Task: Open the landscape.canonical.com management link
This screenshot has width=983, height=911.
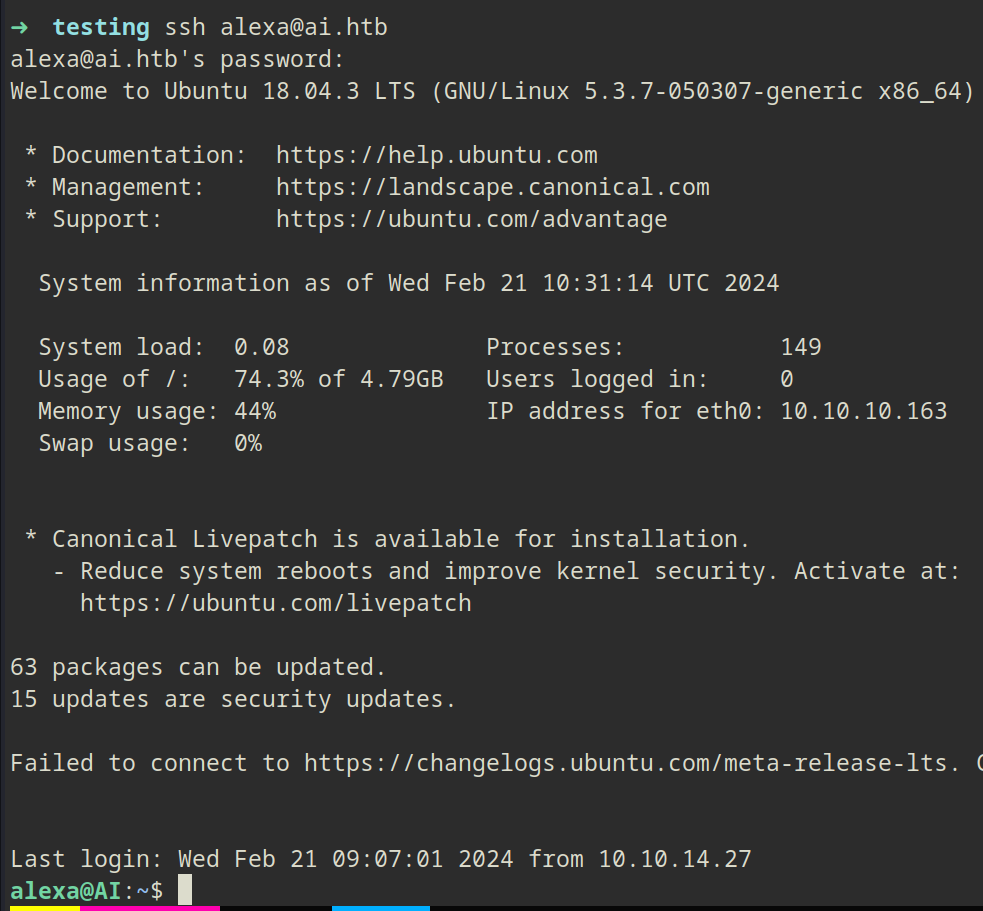Action: [492, 187]
